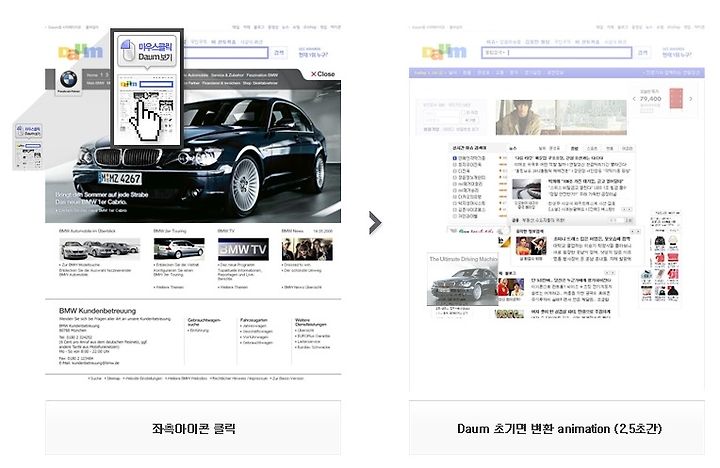Click the caption 좌측아이콘 클릭
The image size is (720, 468).
pos(193,429)
